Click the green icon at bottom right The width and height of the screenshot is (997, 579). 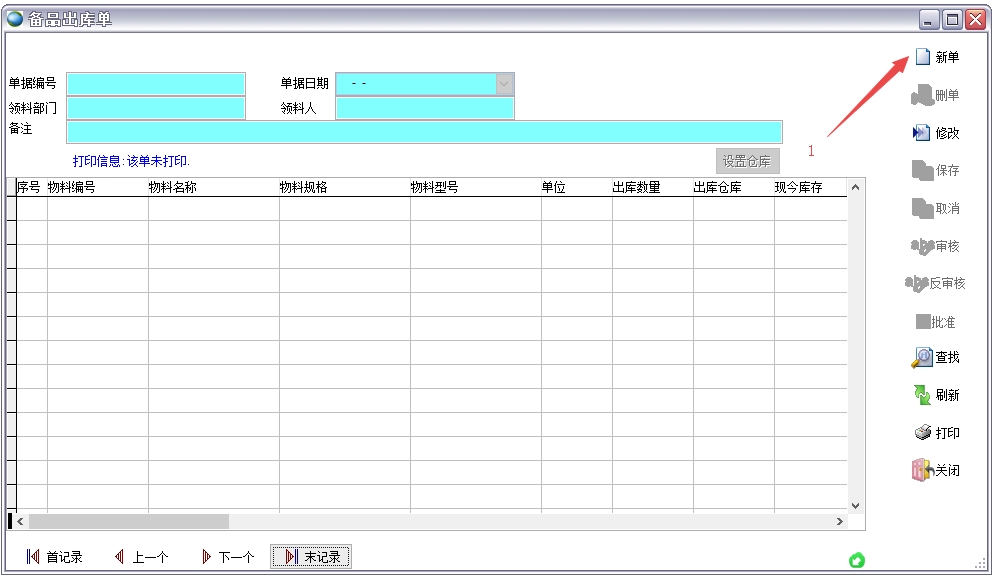856,560
